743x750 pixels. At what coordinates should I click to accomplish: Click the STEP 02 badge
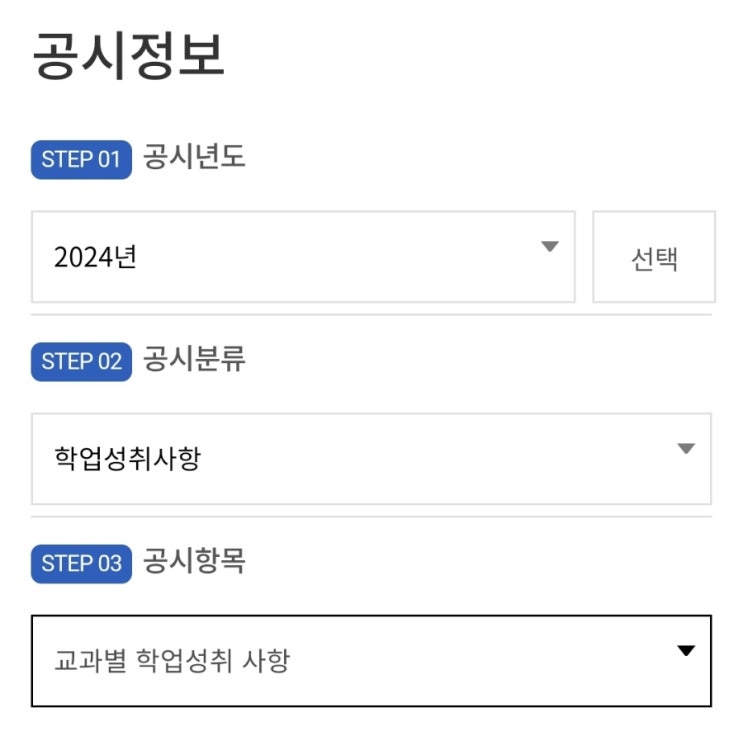point(81,361)
